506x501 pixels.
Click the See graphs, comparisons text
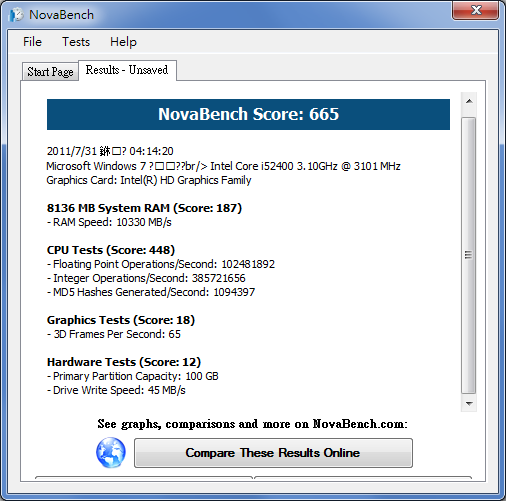pyautogui.click(x=253, y=424)
